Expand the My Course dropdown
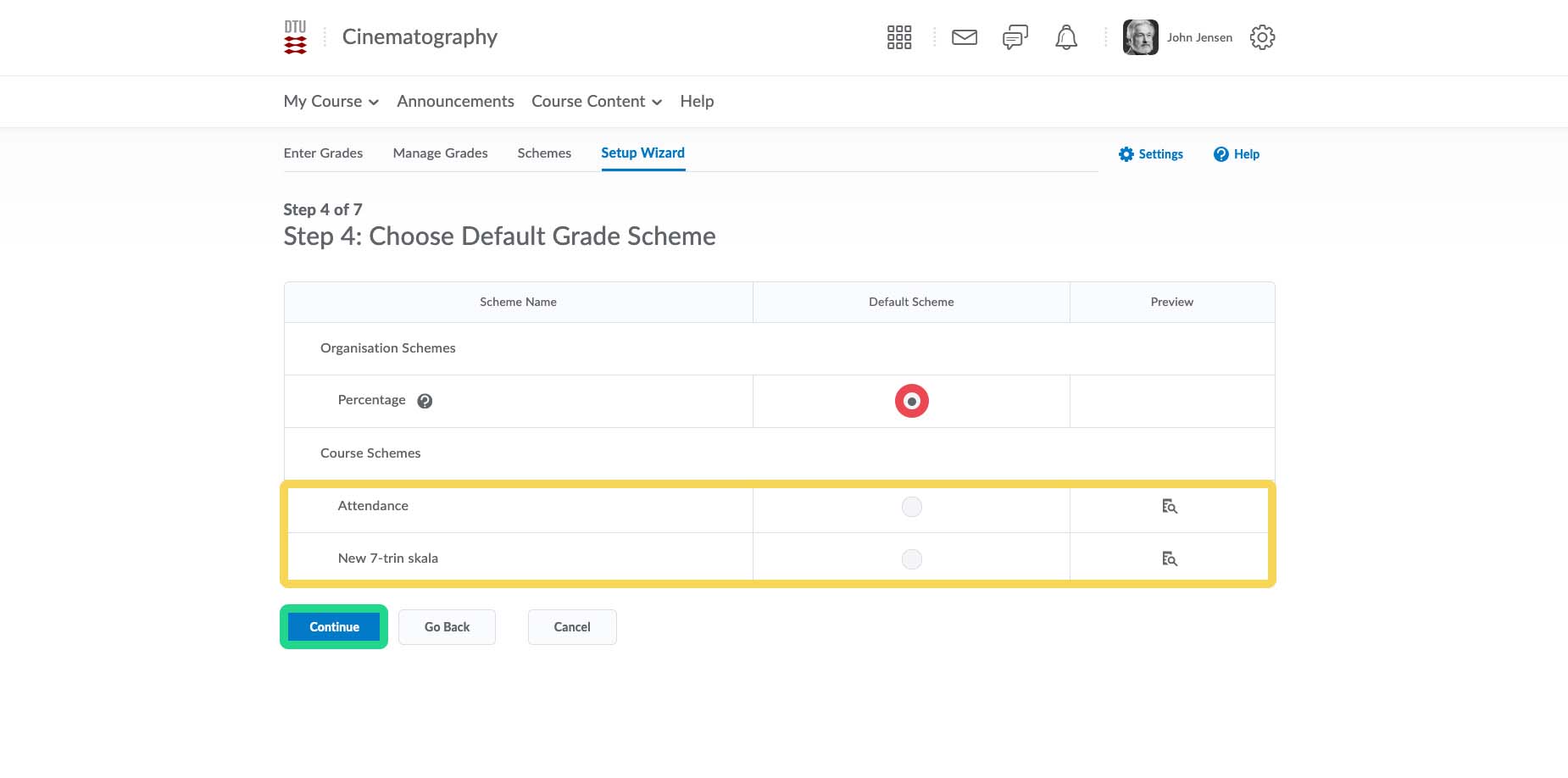This screenshot has height=778, width=1568. [x=331, y=102]
